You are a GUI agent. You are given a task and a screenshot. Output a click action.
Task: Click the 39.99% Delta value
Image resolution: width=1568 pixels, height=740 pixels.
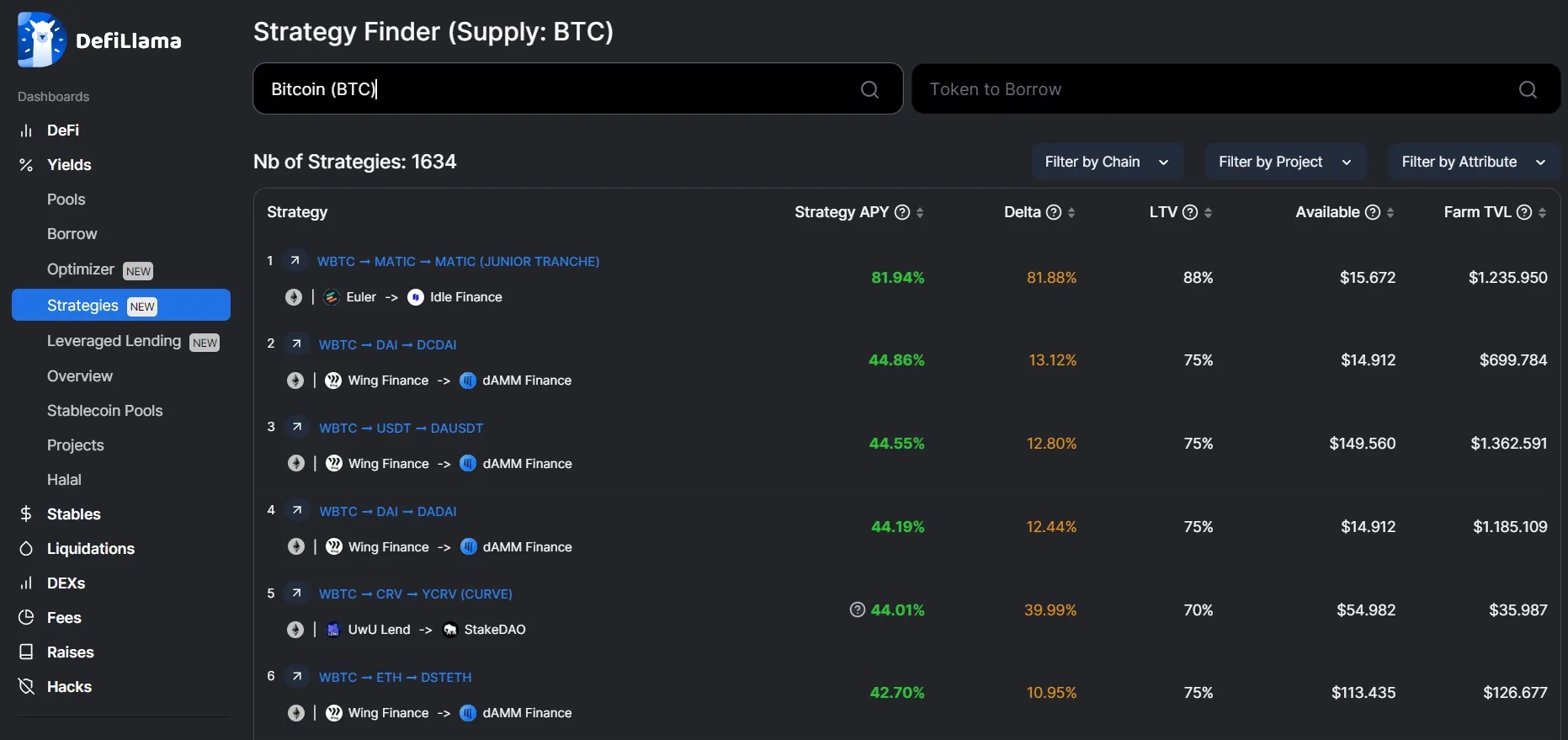tap(1050, 610)
